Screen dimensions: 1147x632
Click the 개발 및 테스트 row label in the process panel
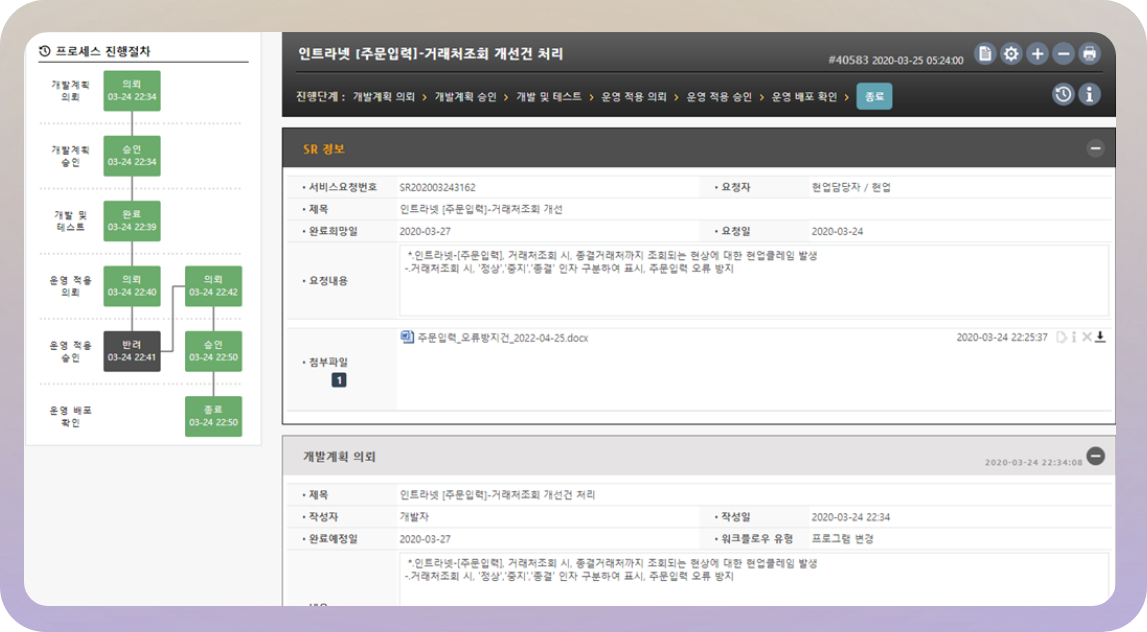pos(70,221)
